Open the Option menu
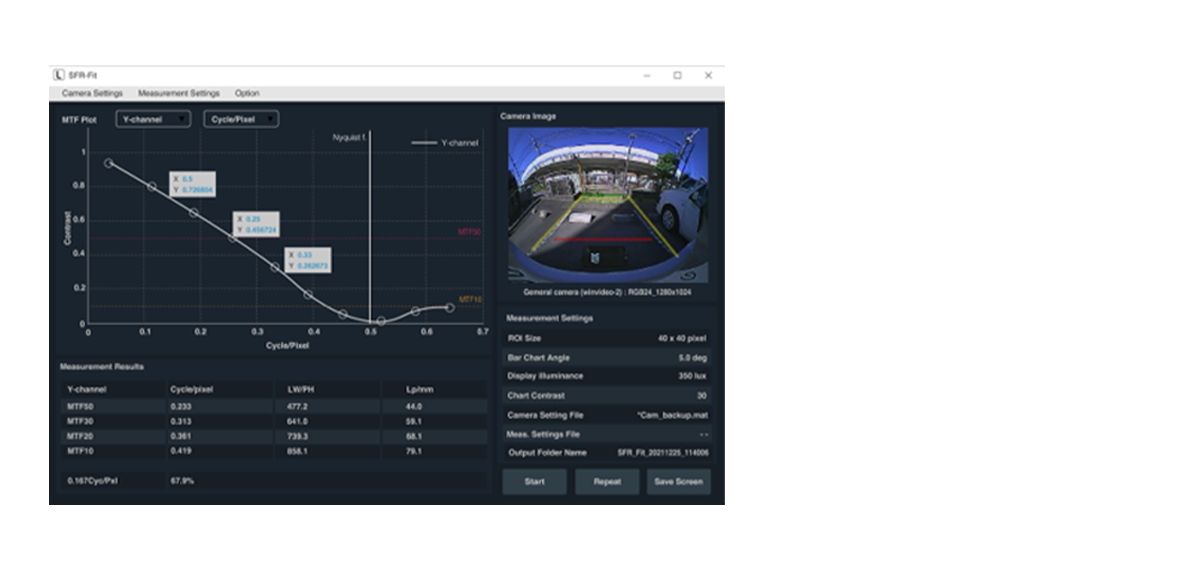 (x=247, y=93)
